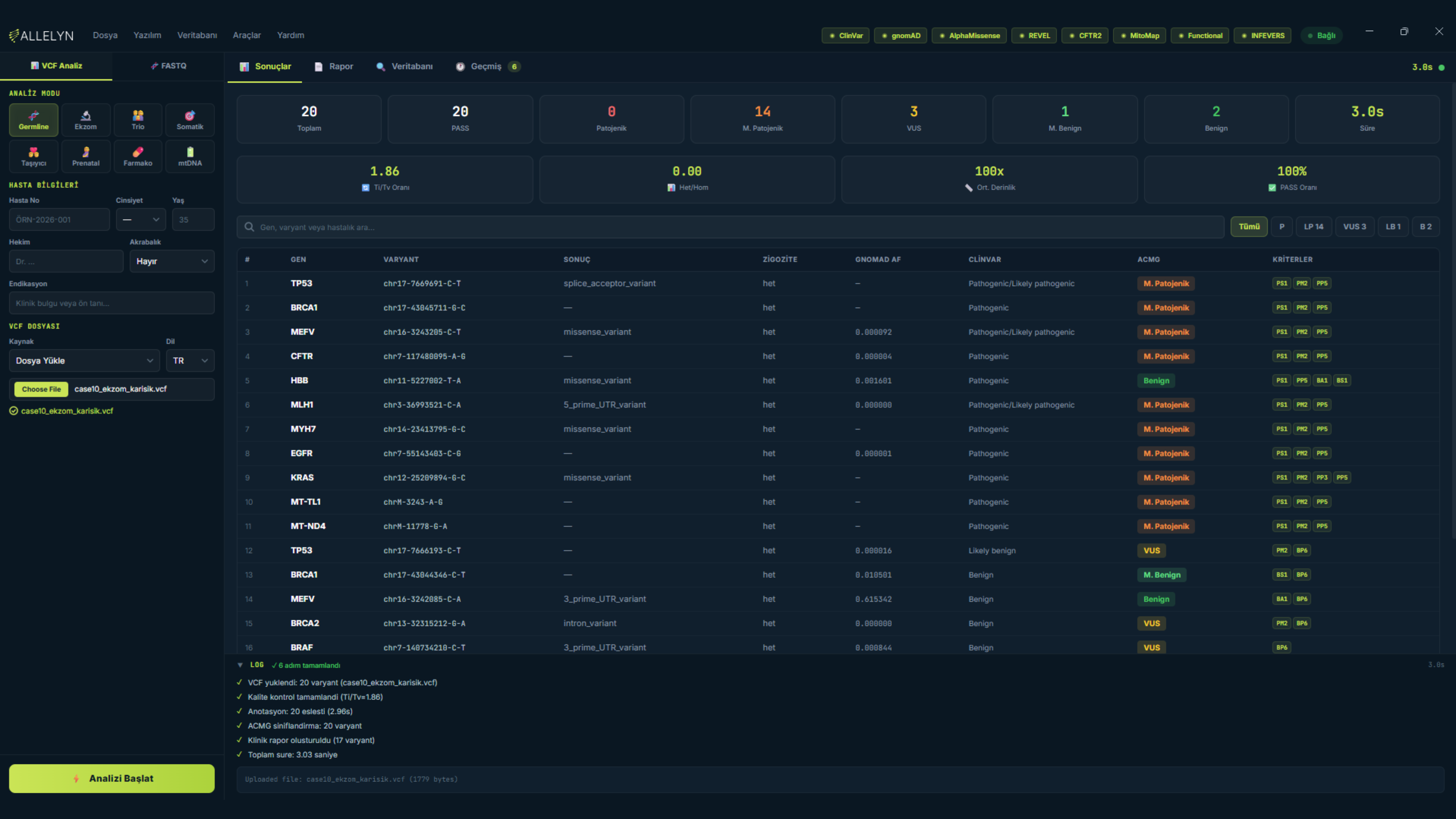Click the Analizi Başlat button

click(112, 778)
